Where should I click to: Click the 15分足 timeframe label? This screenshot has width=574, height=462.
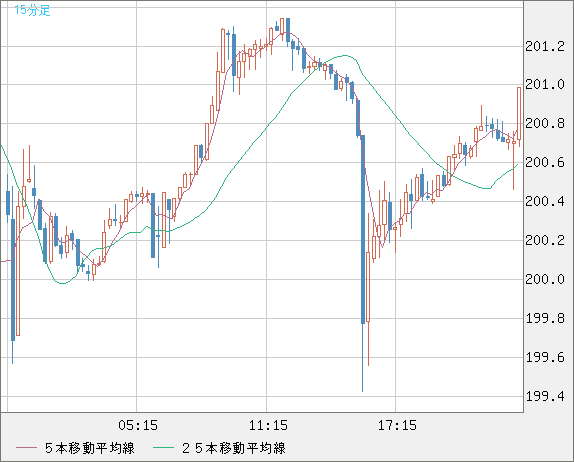(x=32, y=10)
